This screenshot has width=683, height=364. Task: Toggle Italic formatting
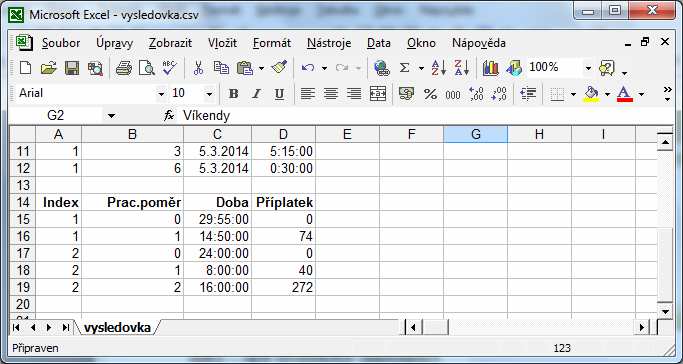click(257, 94)
